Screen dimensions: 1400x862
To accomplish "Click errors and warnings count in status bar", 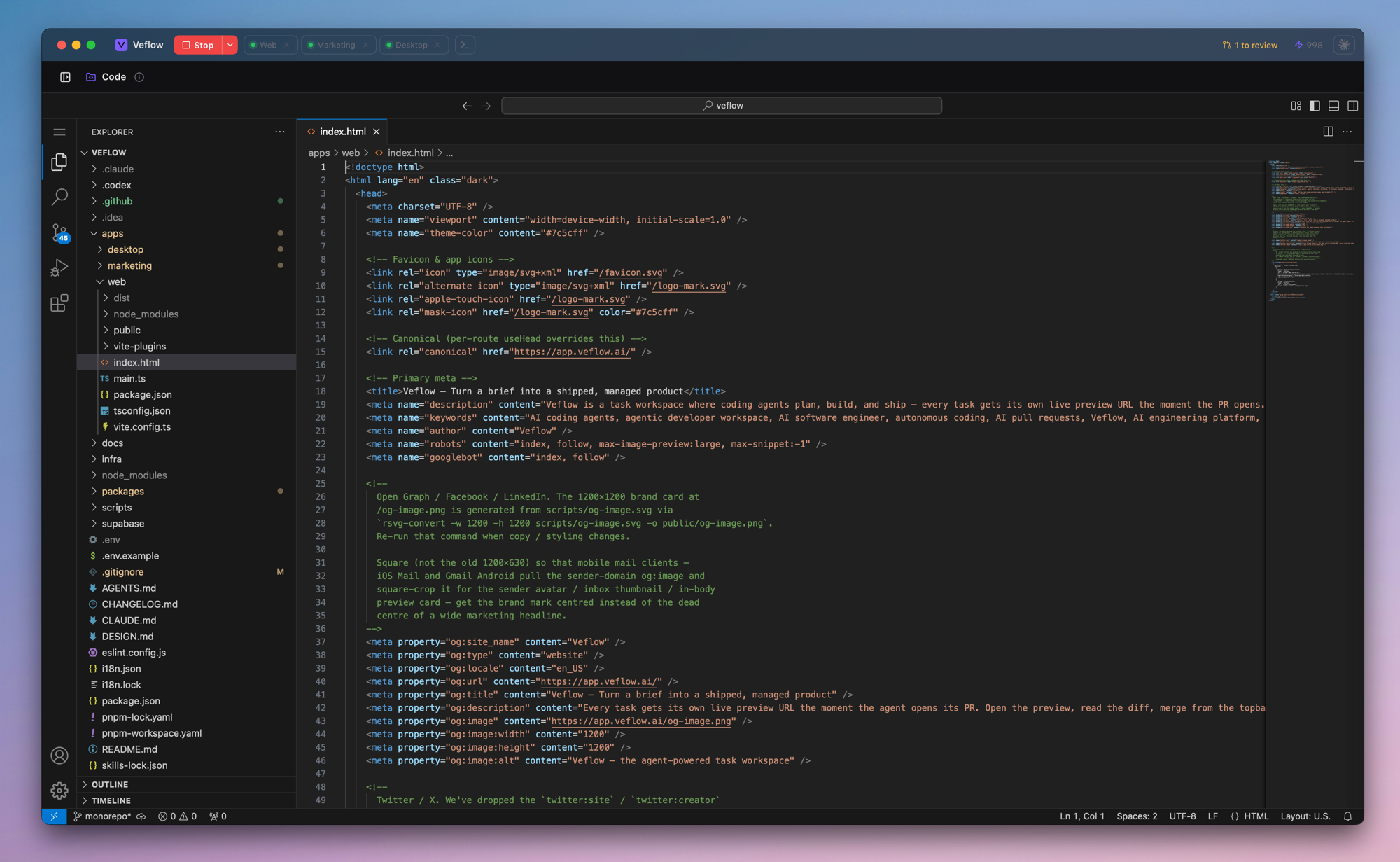I will tap(177, 816).
